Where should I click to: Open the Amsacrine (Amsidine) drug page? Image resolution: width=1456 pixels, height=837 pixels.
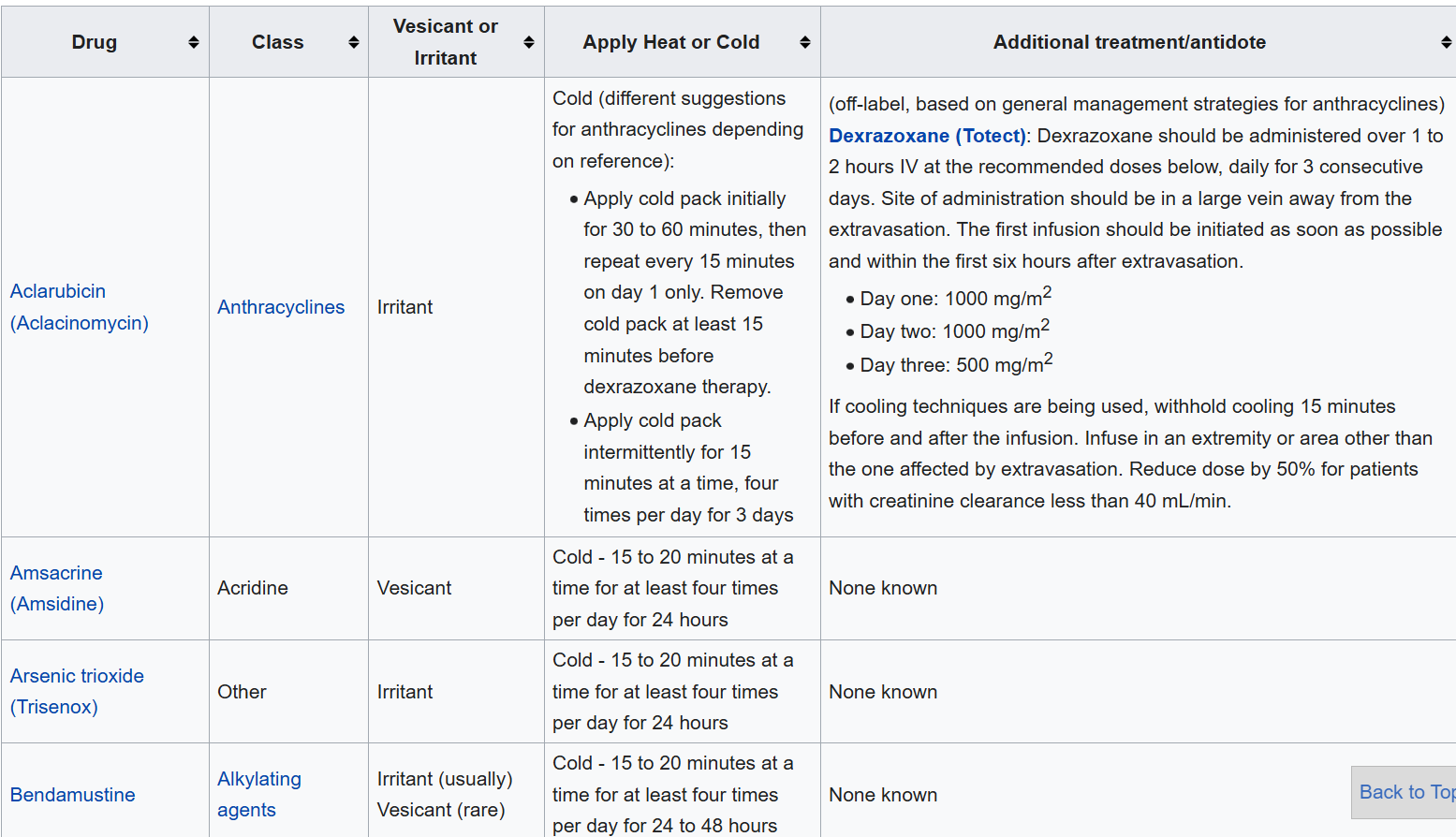(56, 588)
